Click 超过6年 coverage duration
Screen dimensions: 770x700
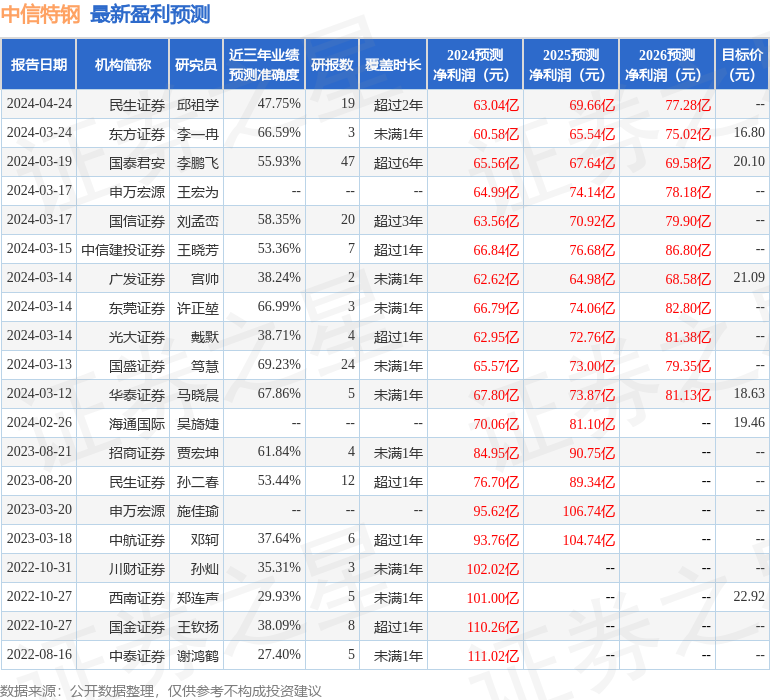coord(398,163)
